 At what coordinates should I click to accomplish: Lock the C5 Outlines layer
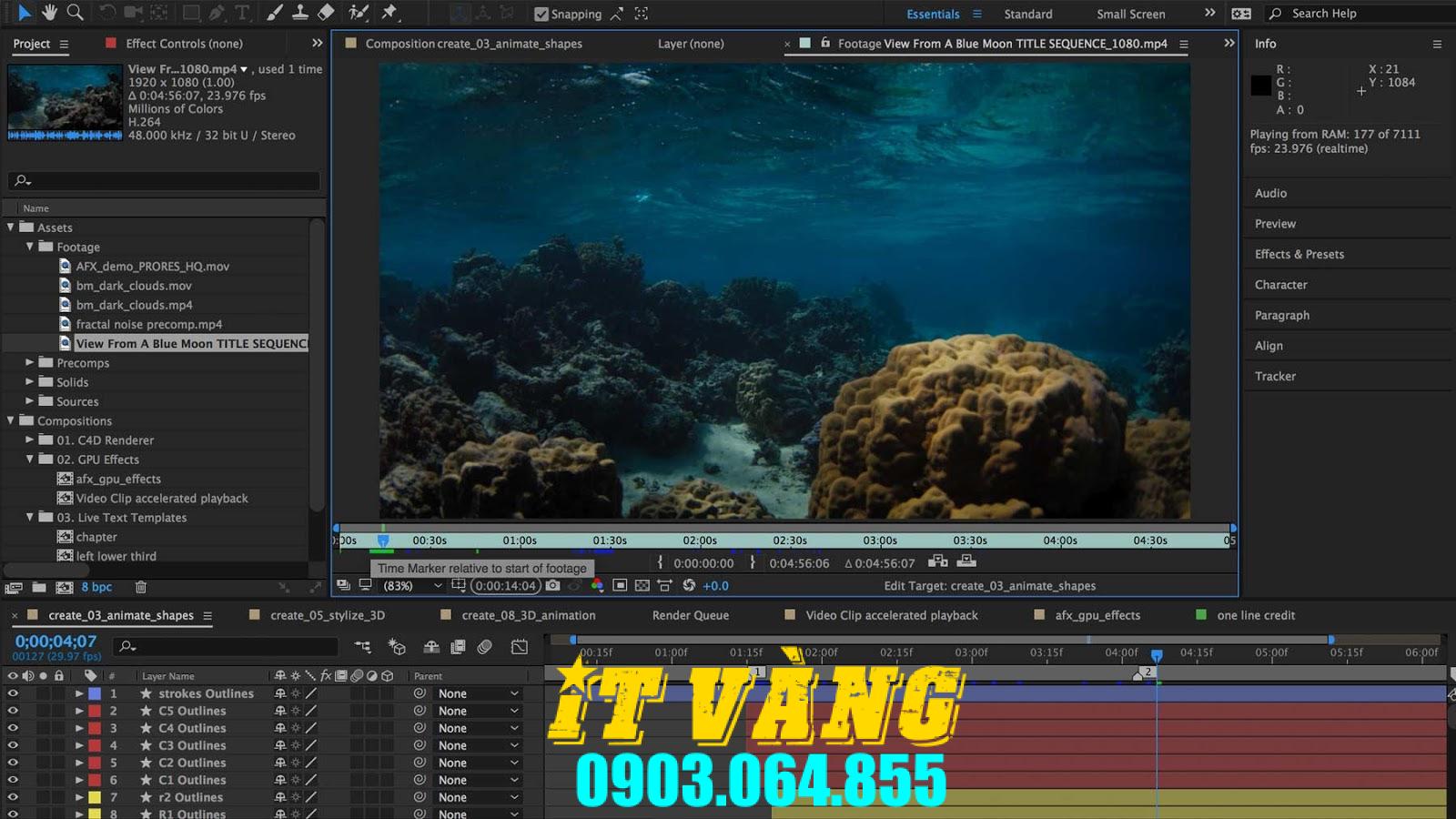click(x=59, y=711)
